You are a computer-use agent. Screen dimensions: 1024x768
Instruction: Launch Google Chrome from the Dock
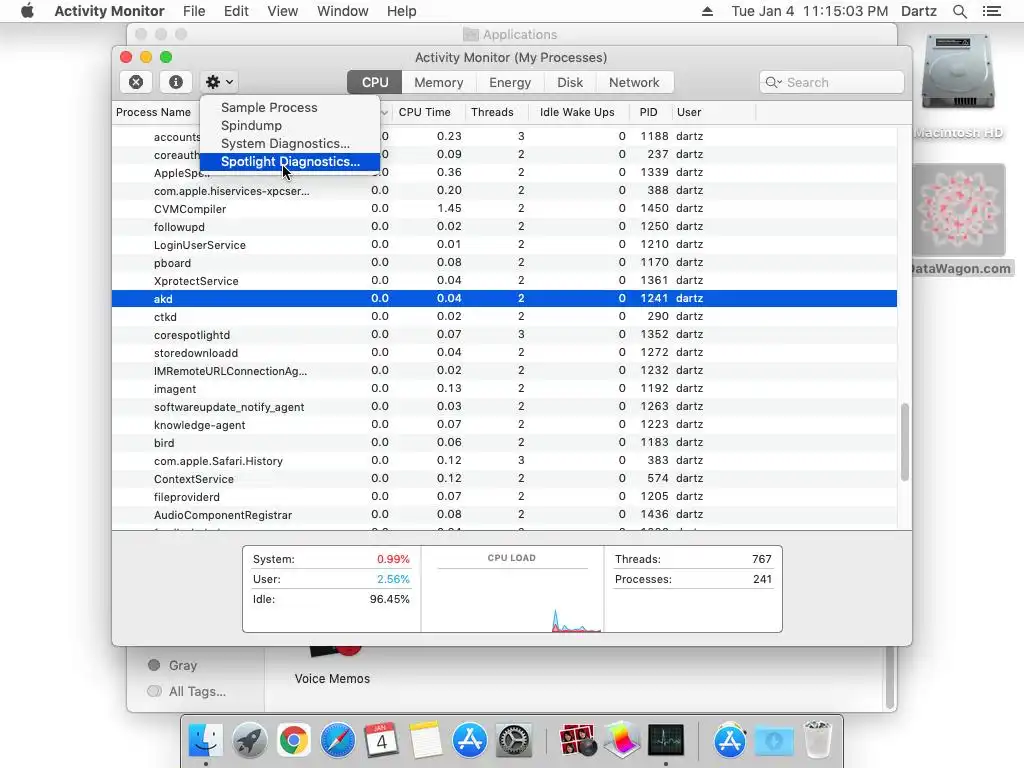point(294,741)
